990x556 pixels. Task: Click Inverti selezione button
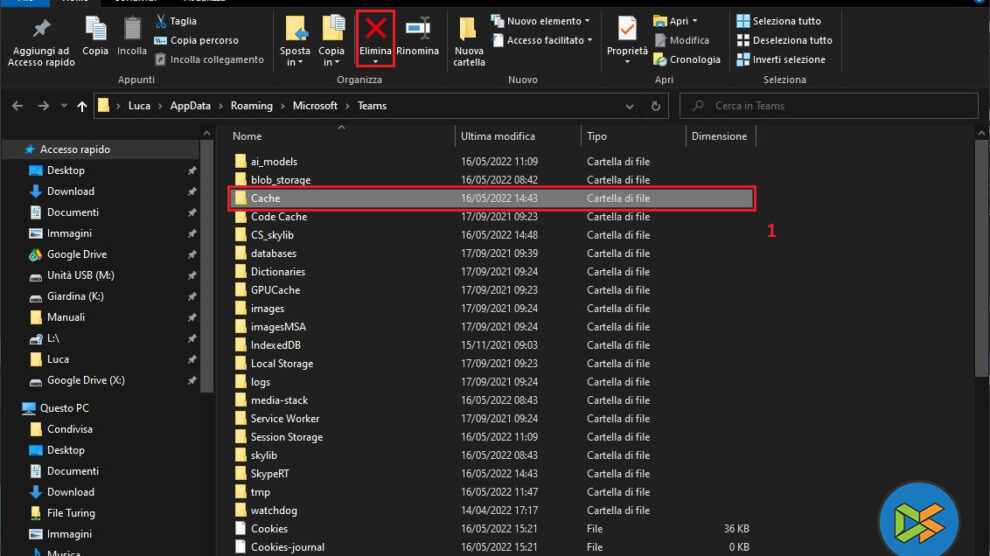coord(781,59)
